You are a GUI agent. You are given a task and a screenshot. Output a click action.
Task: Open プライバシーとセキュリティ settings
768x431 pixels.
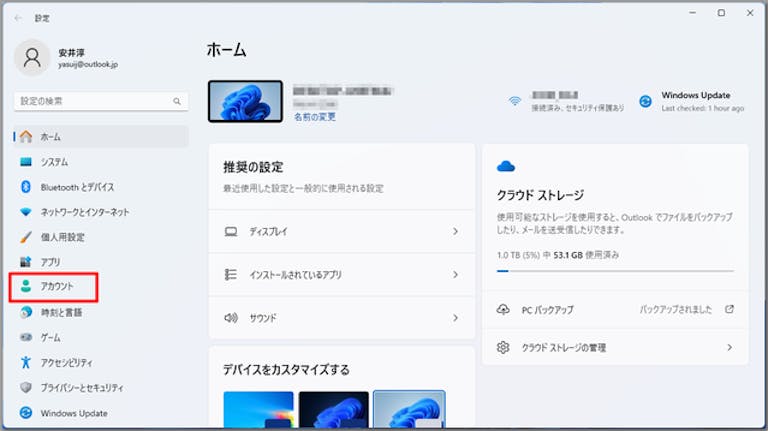pos(101,387)
